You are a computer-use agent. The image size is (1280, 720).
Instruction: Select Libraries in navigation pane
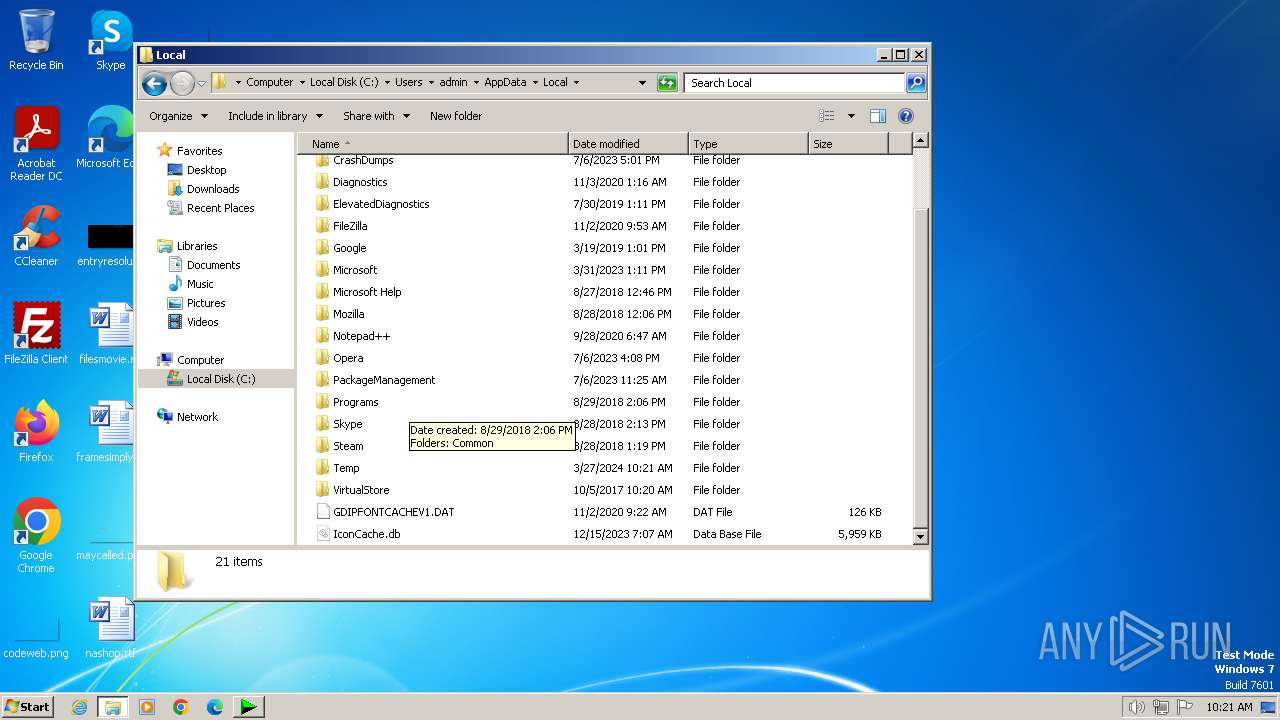click(197, 246)
